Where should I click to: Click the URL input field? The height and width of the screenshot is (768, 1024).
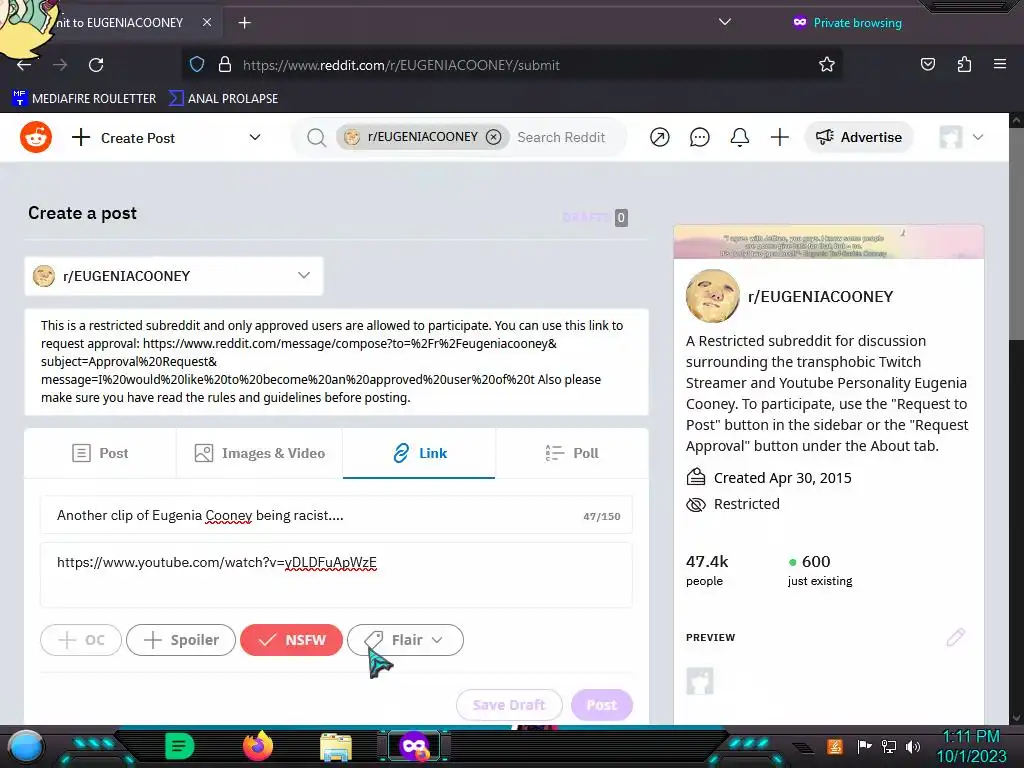click(x=336, y=575)
